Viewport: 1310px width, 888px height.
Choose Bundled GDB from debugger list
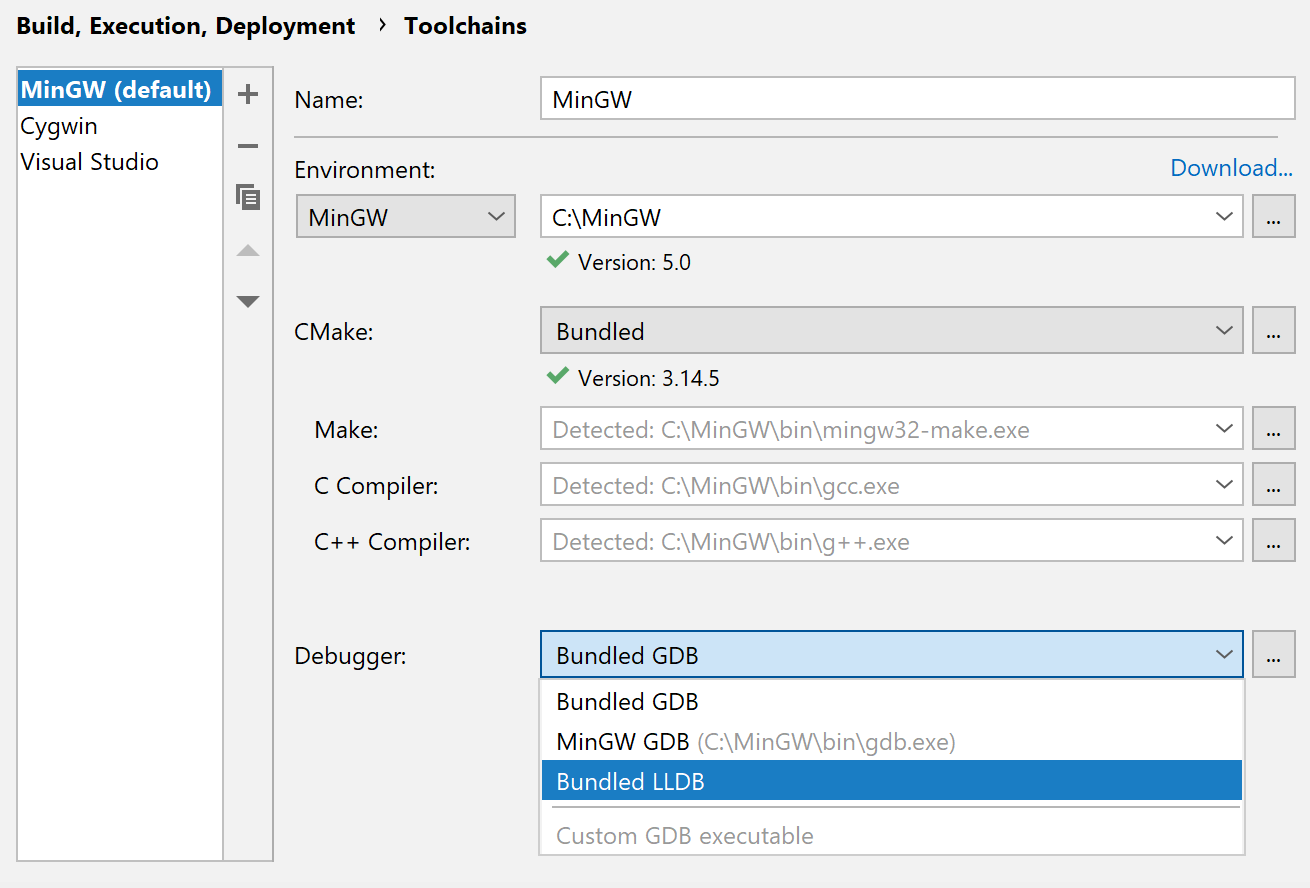tap(892, 702)
